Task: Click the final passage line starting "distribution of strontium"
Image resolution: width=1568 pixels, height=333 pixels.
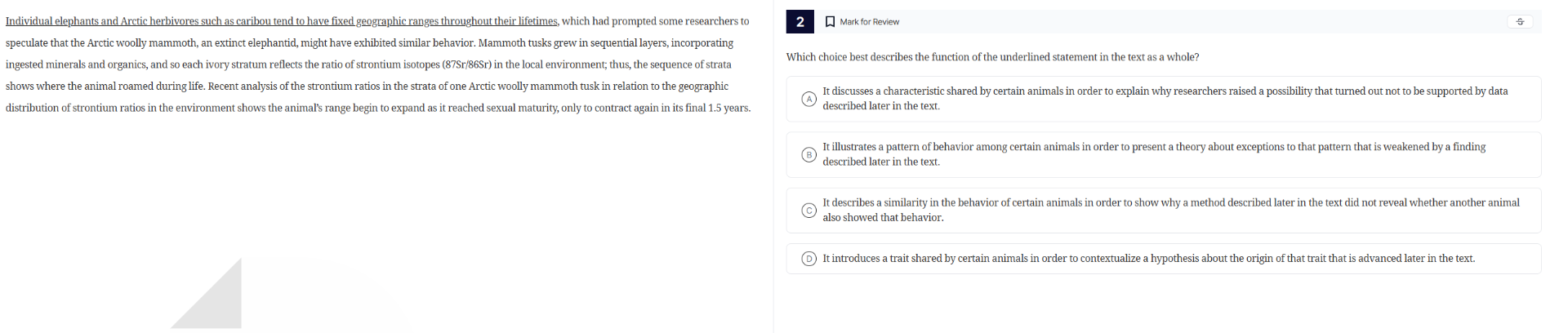Action: point(377,108)
